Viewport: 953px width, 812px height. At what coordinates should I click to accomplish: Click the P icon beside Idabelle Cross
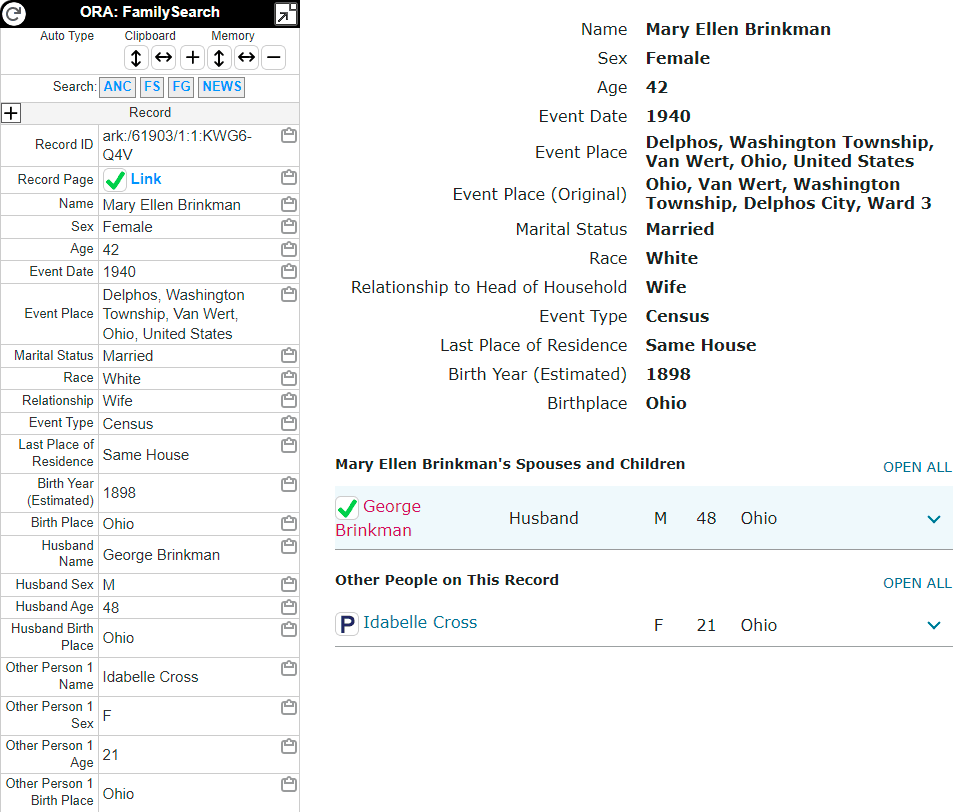(x=347, y=624)
